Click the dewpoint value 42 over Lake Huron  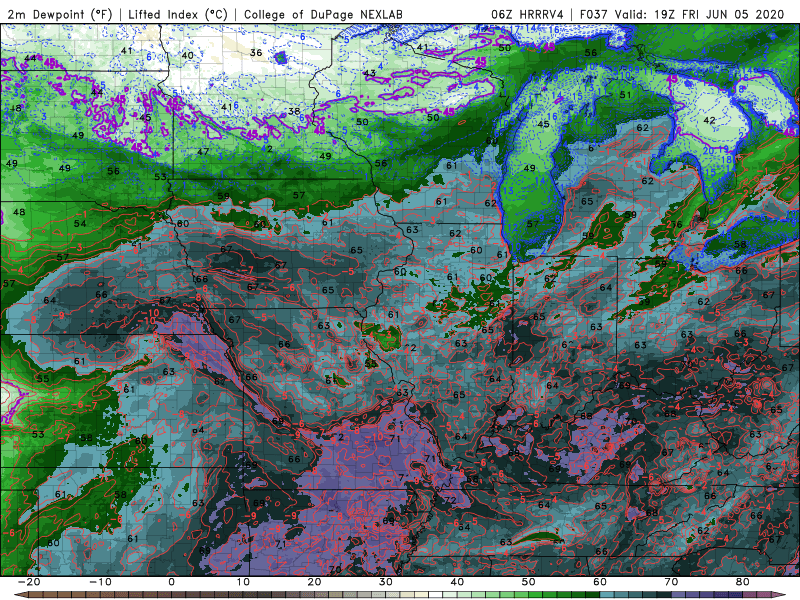[709, 120]
